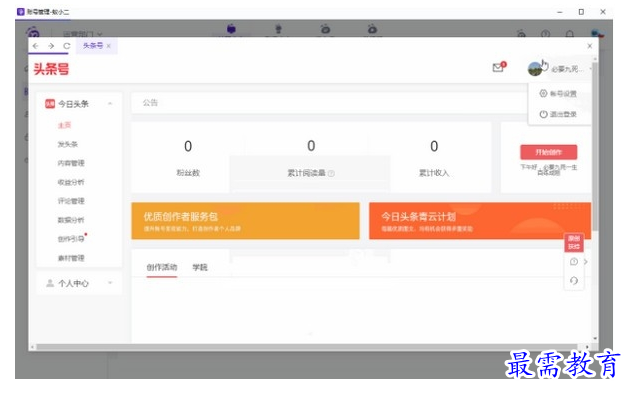The width and height of the screenshot is (629, 396).
Task: Click the help icon beside 累计阅读量
Action: [331, 173]
